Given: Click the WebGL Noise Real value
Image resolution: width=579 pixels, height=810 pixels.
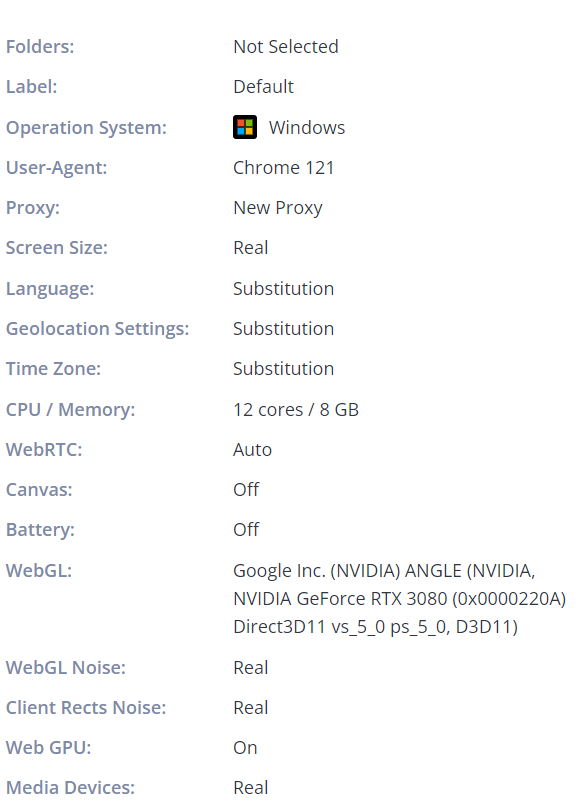Looking at the screenshot, I should (x=251, y=667).
